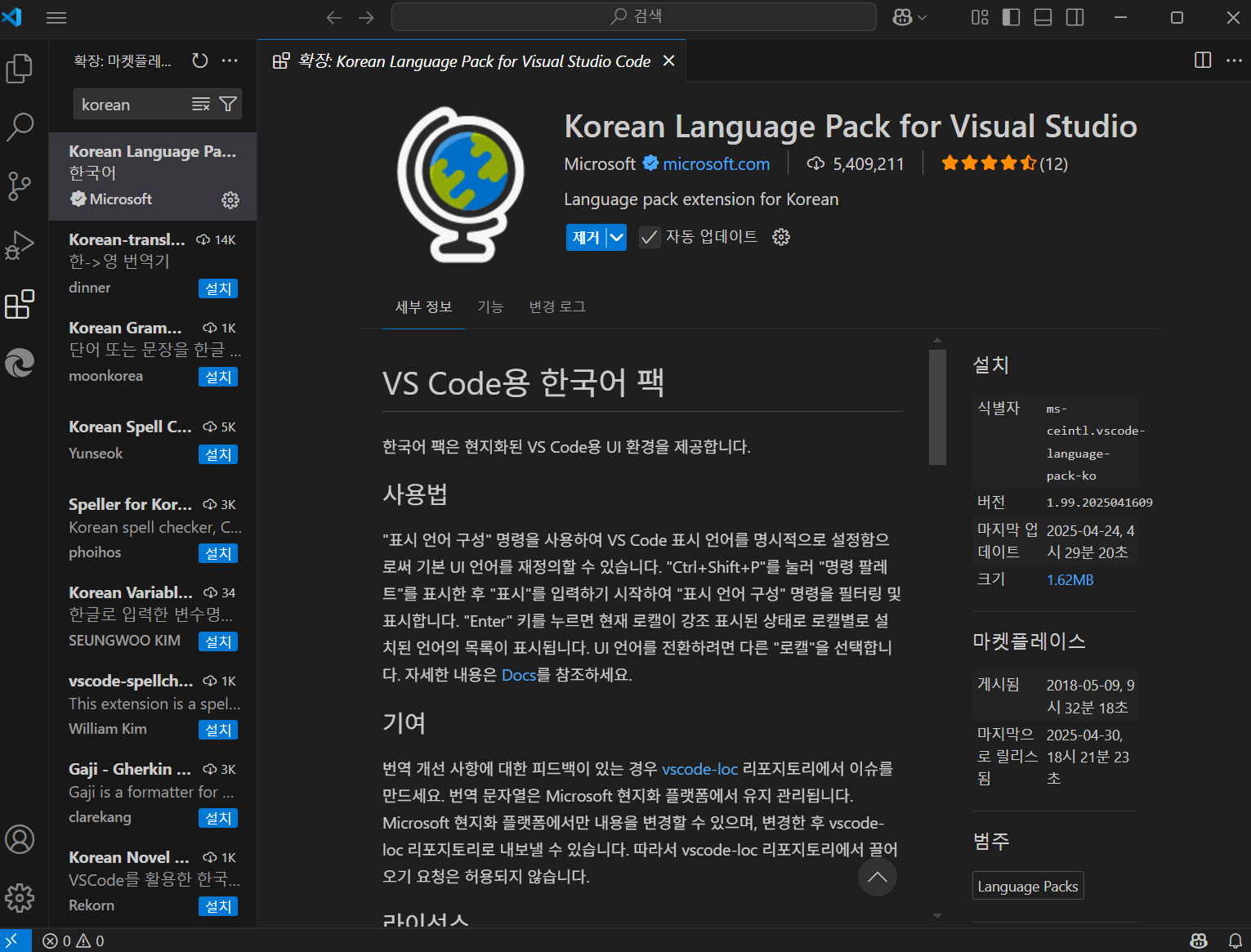Open the Manage gear in activity bar

pos(20,898)
